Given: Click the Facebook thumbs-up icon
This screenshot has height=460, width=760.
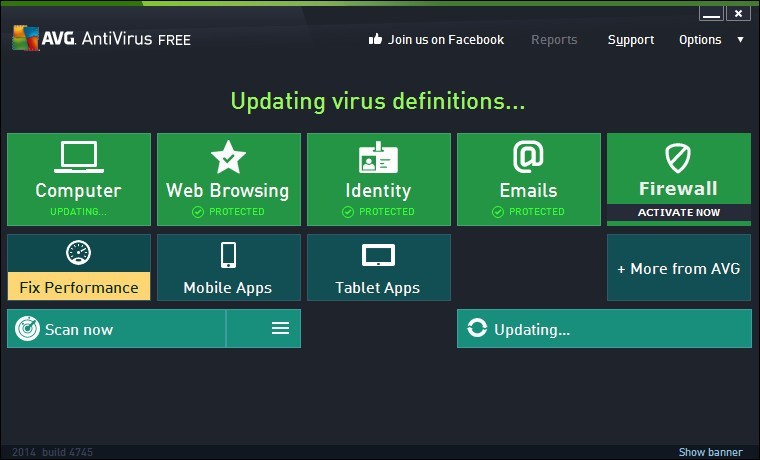Looking at the screenshot, I should click(x=375, y=39).
